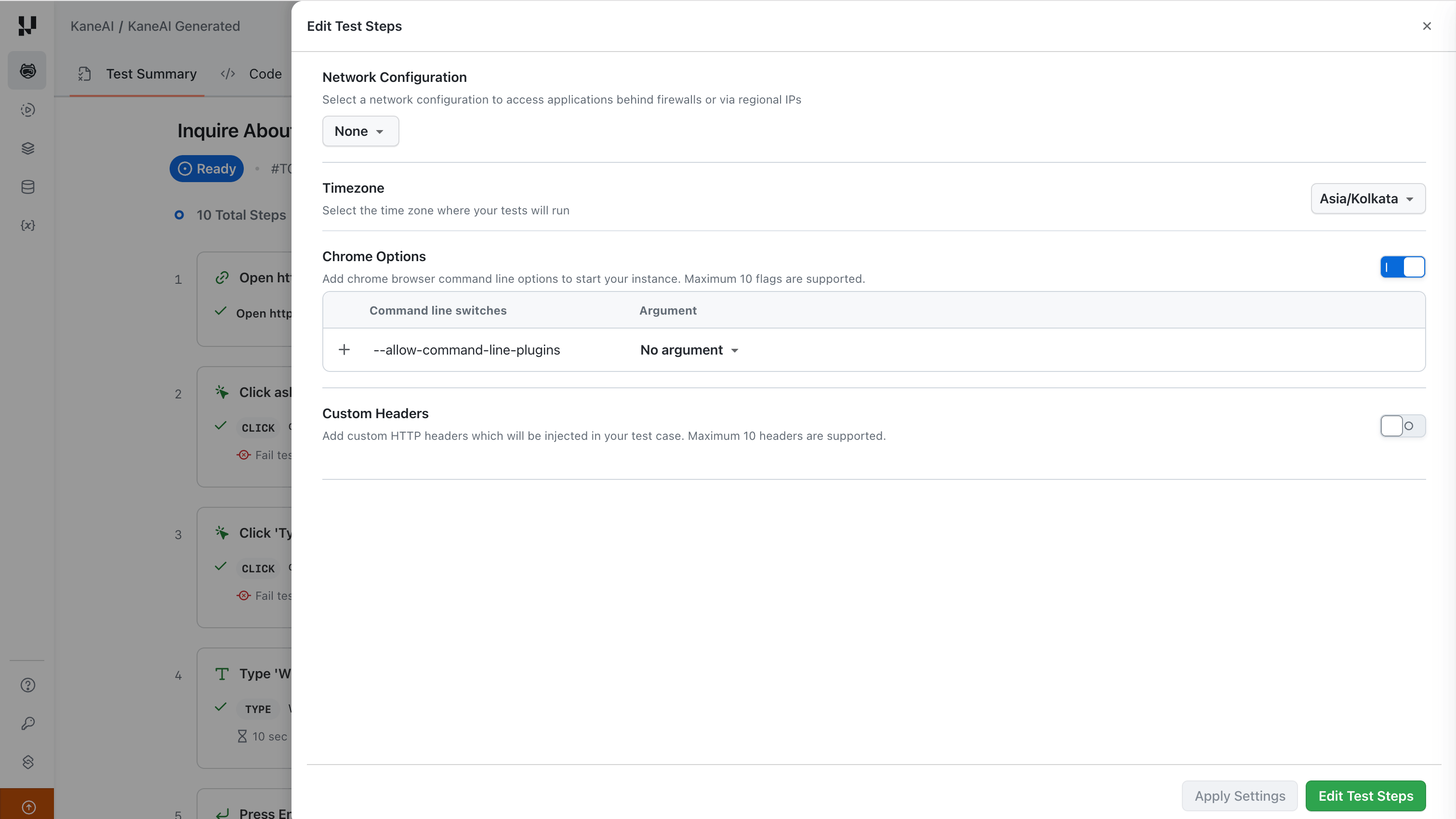Viewport: 1456px width, 819px height.
Task: Open the KaneAI robot sidebar icon
Action: tap(27, 71)
